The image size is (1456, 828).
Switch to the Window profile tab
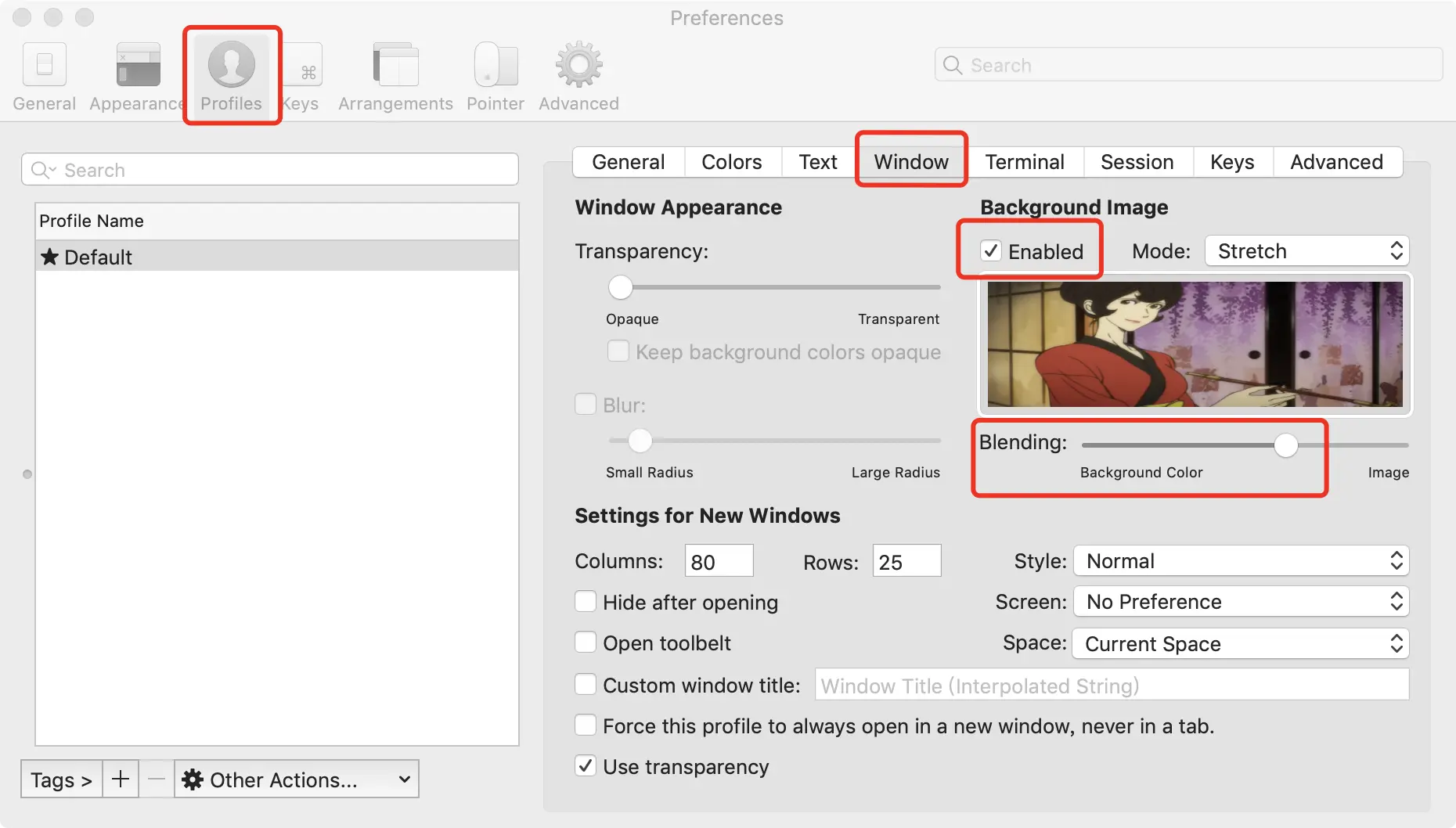click(911, 162)
